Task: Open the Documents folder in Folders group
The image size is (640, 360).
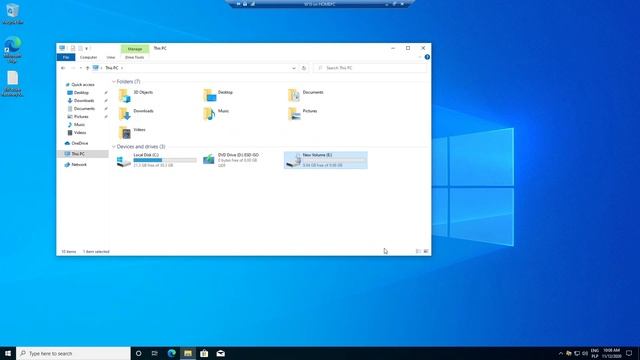Action: pyautogui.click(x=306, y=96)
